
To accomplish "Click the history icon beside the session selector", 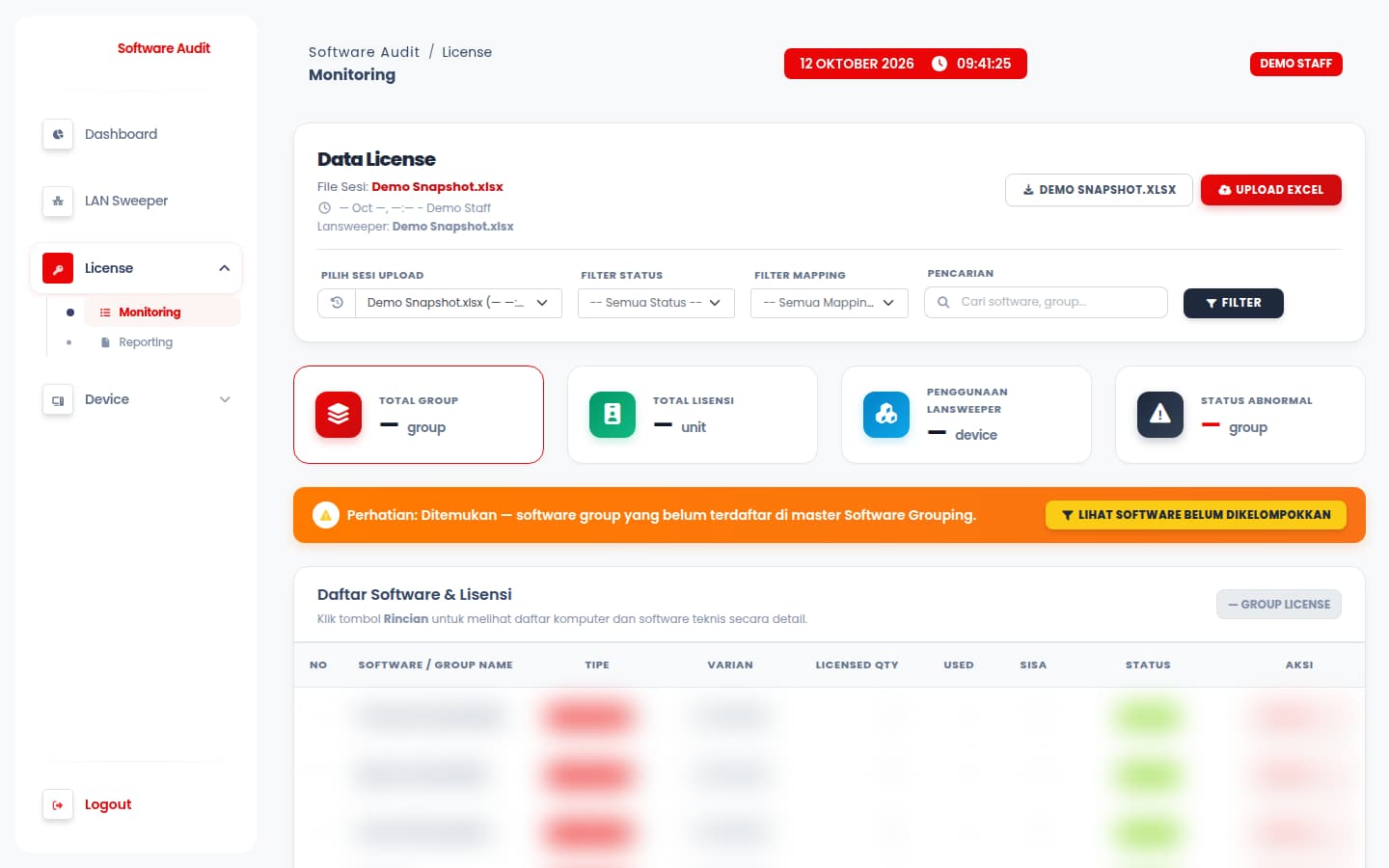I will coord(337,303).
